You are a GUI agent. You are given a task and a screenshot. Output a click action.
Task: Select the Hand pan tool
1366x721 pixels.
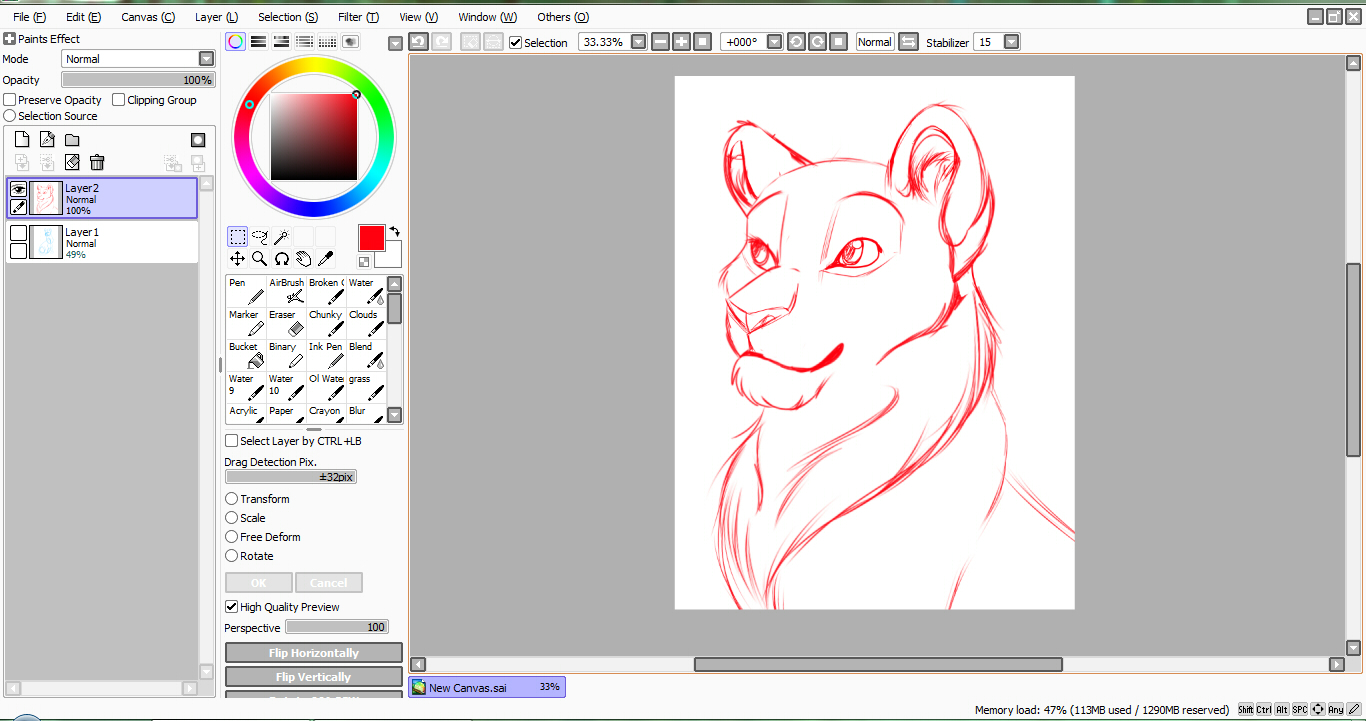pyautogui.click(x=303, y=259)
